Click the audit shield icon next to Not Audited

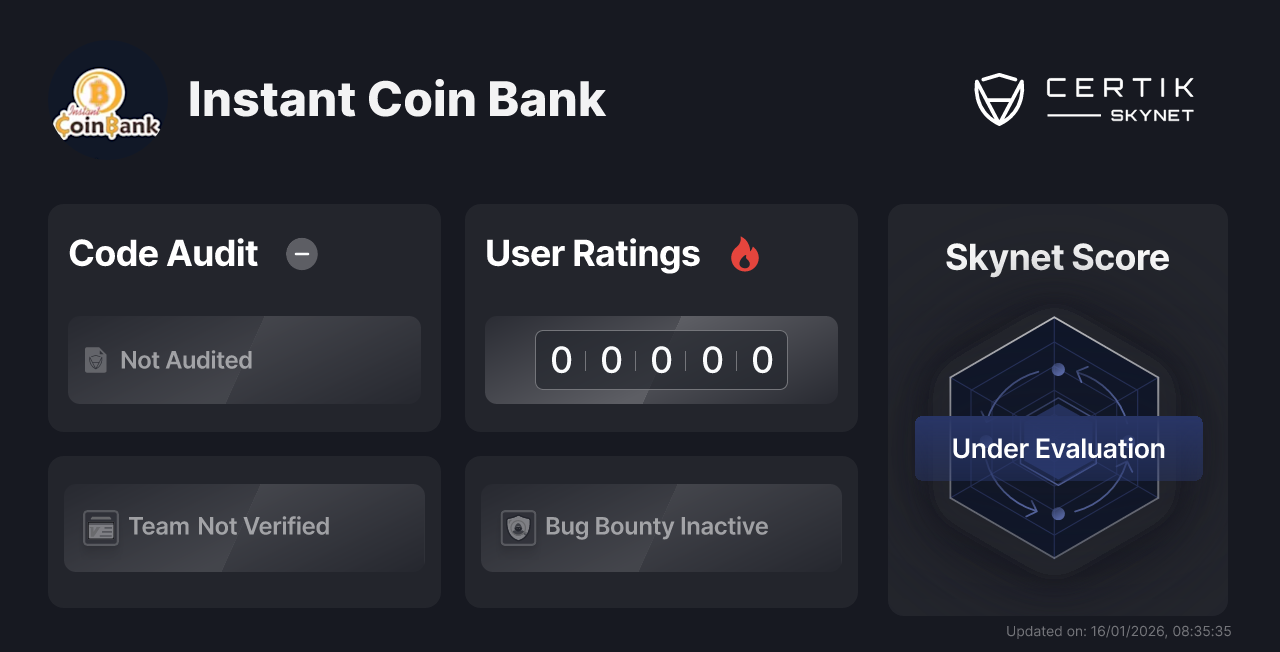tap(96, 360)
